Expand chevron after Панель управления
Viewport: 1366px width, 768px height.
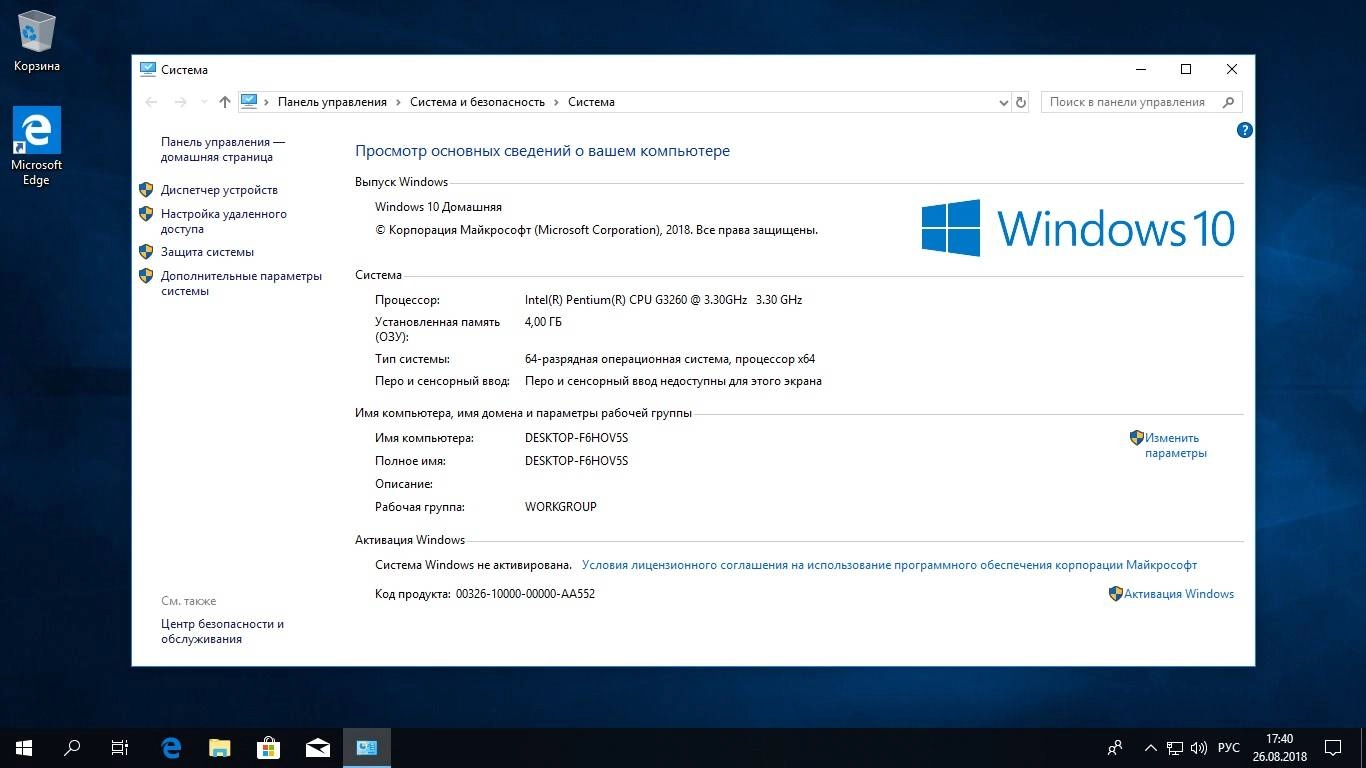(x=398, y=102)
